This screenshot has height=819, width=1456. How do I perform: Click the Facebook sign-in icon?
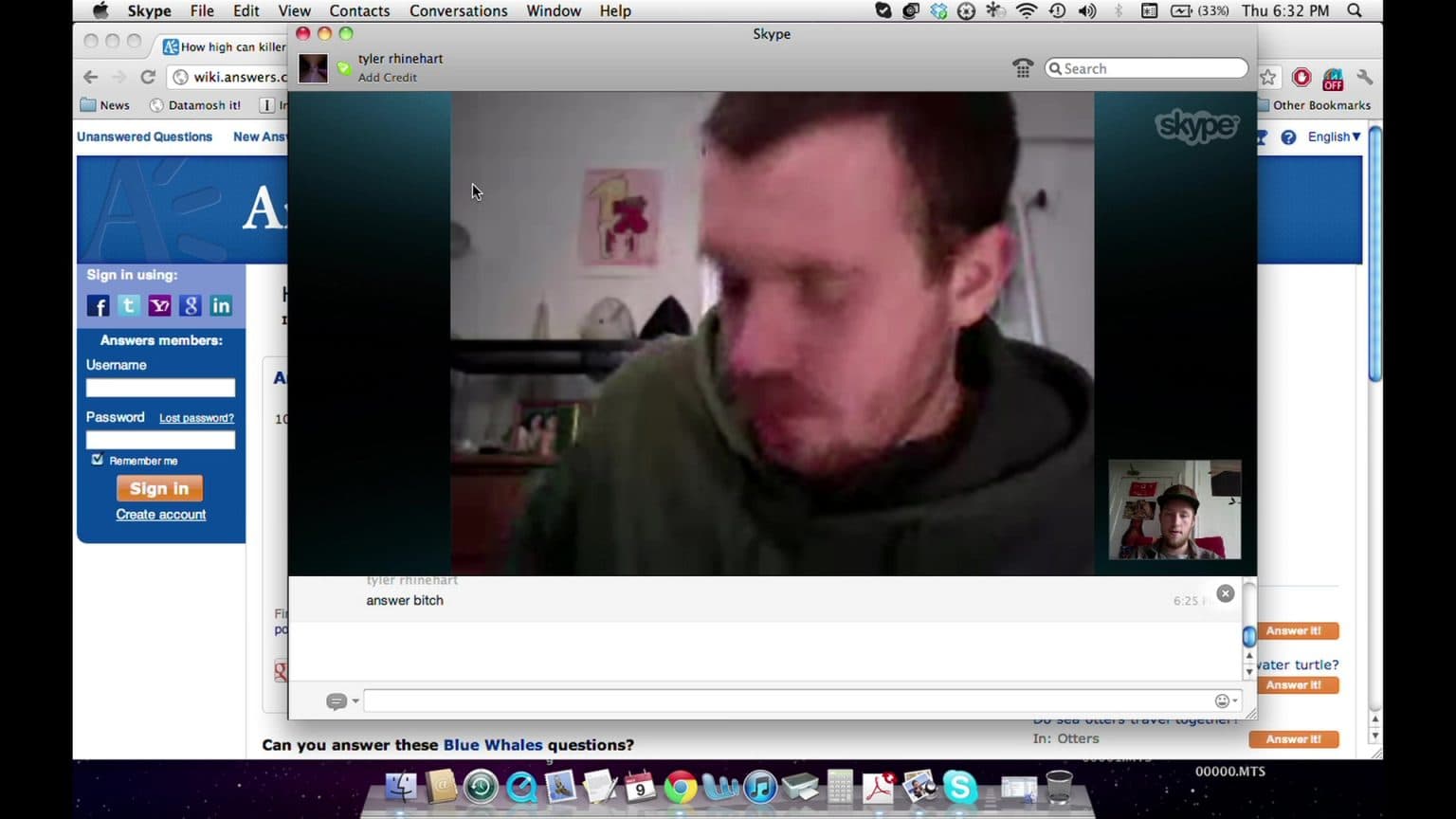[98, 305]
